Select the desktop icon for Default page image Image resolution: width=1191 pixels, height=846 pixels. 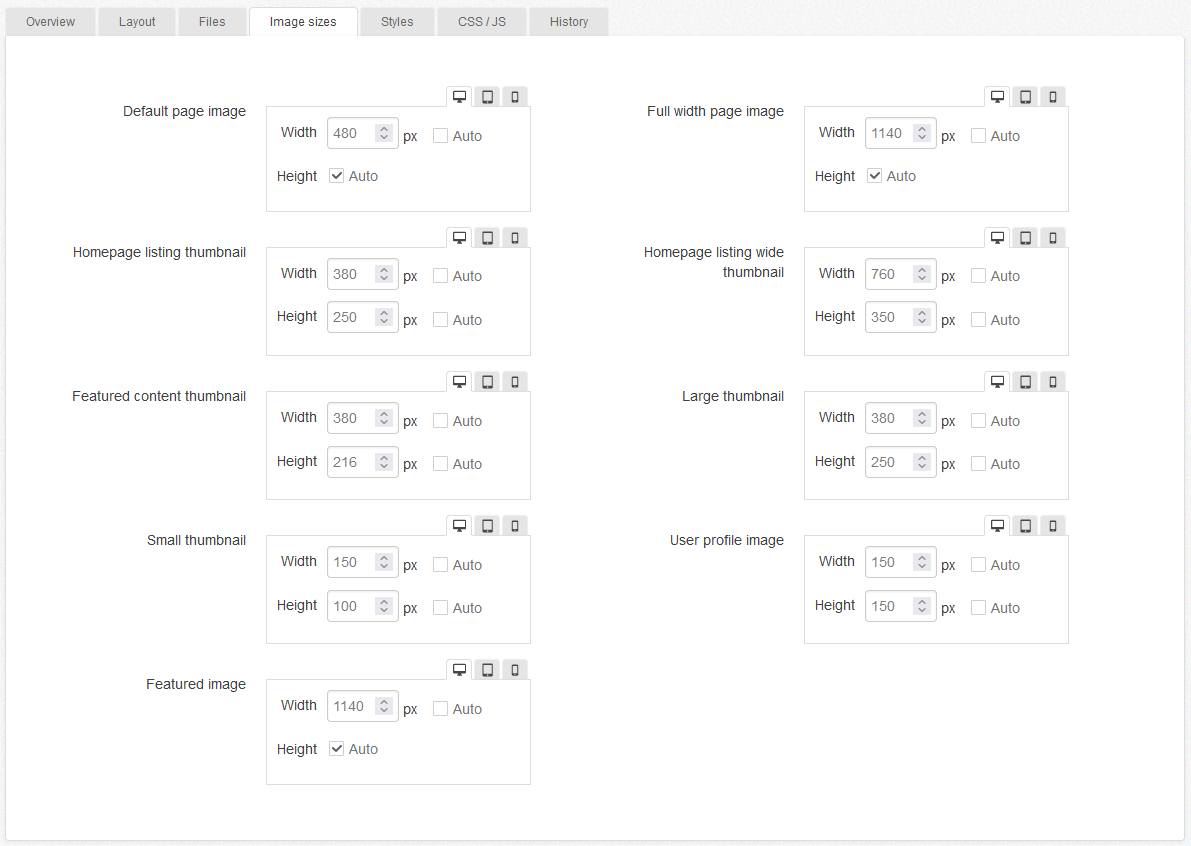pos(459,95)
